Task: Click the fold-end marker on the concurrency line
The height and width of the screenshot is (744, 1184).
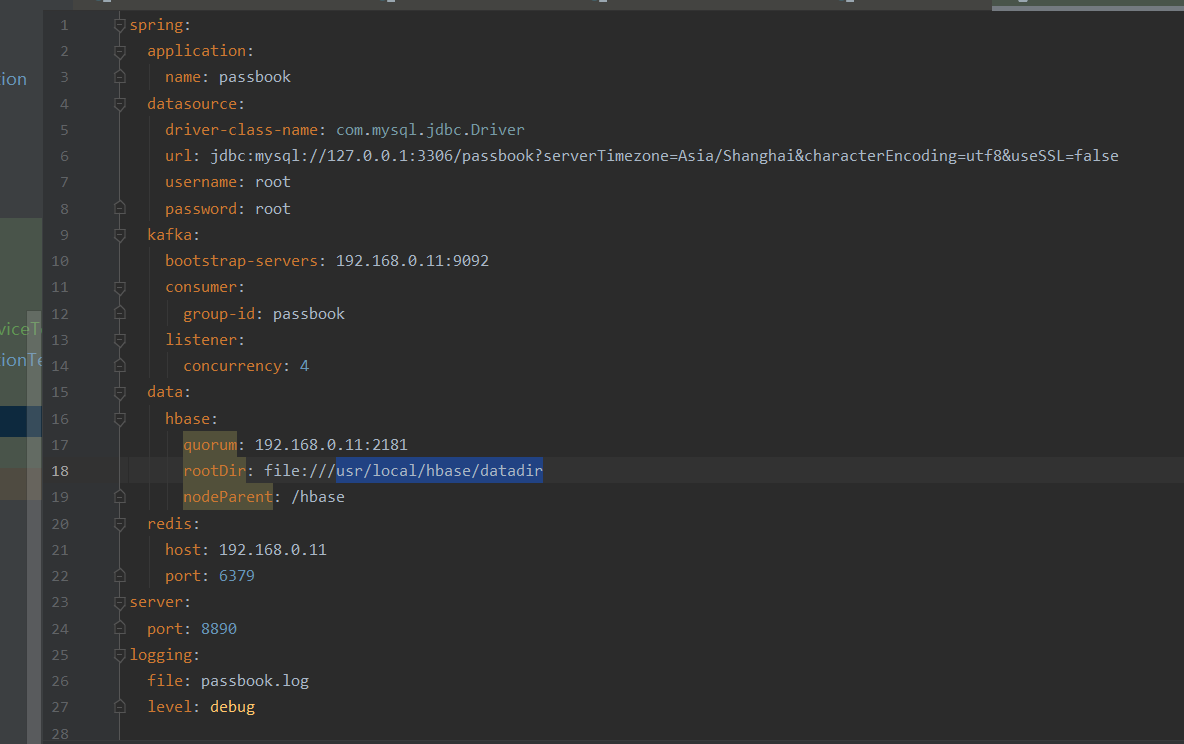Action: pos(119,366)
